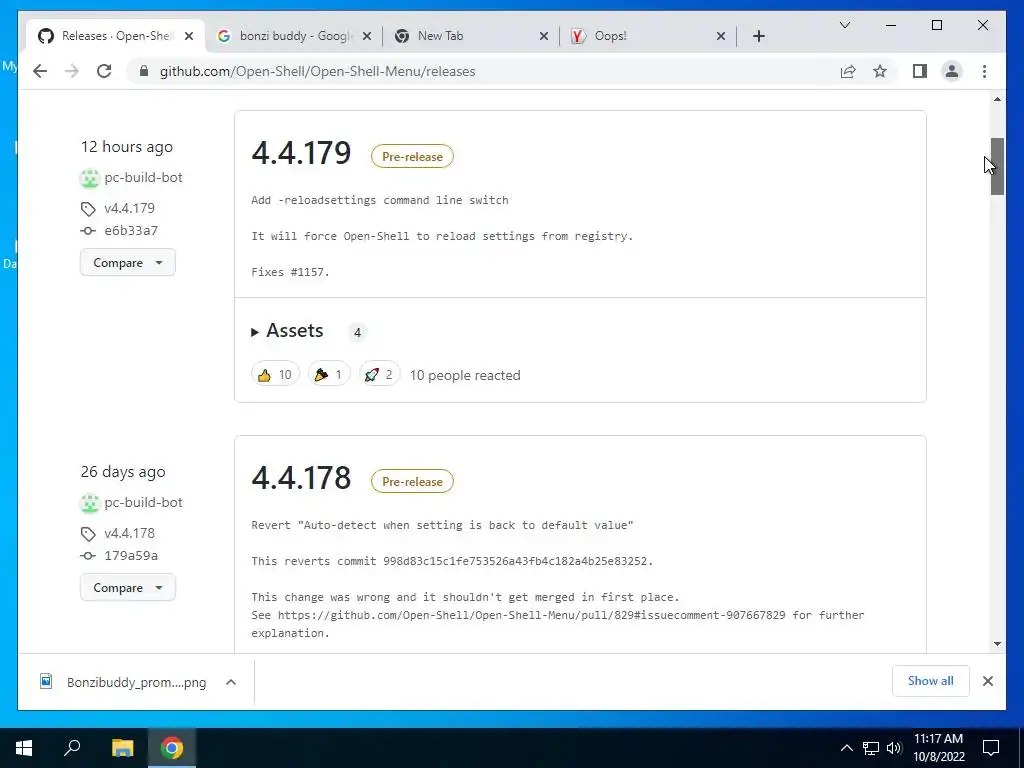
Task: Open a new tab with plus button
Action: point(758,36)
